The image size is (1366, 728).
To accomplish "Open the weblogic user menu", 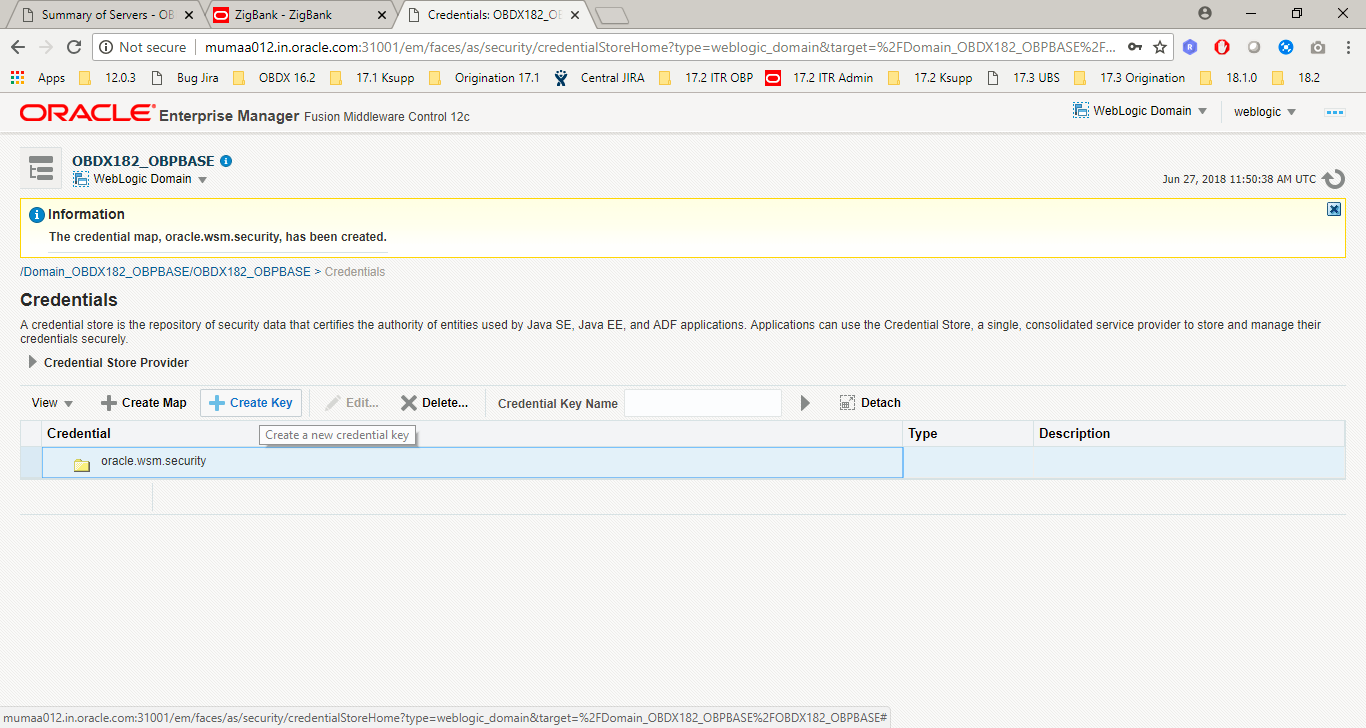I will (1265, 112).
